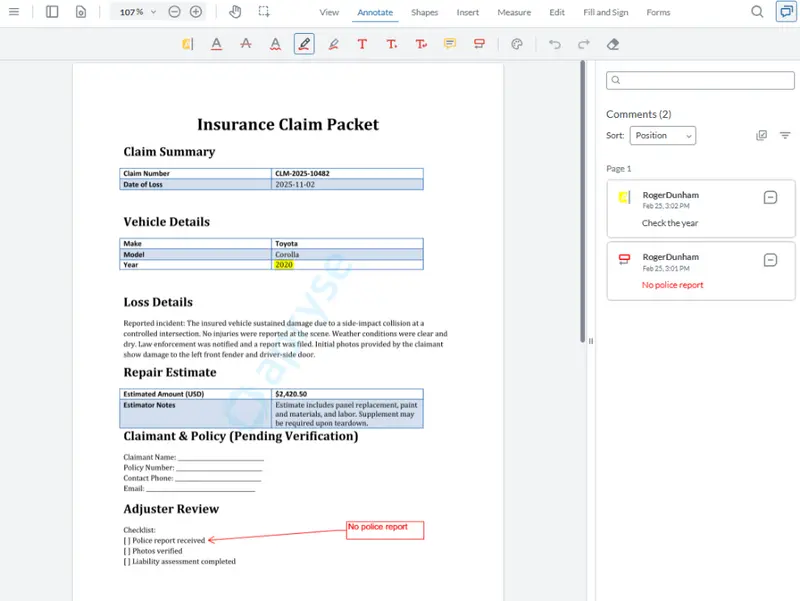
Task: Select the text highlight tool
Action: [187, 44]
